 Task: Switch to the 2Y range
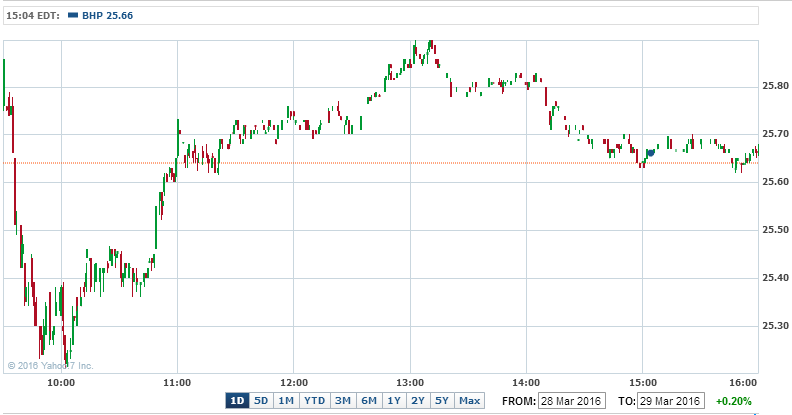(x=418, y=401)
